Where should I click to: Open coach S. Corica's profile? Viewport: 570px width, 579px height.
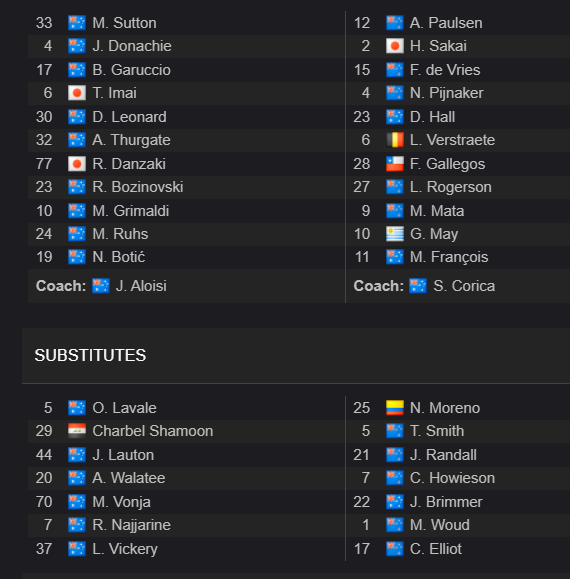pos(464,286)
